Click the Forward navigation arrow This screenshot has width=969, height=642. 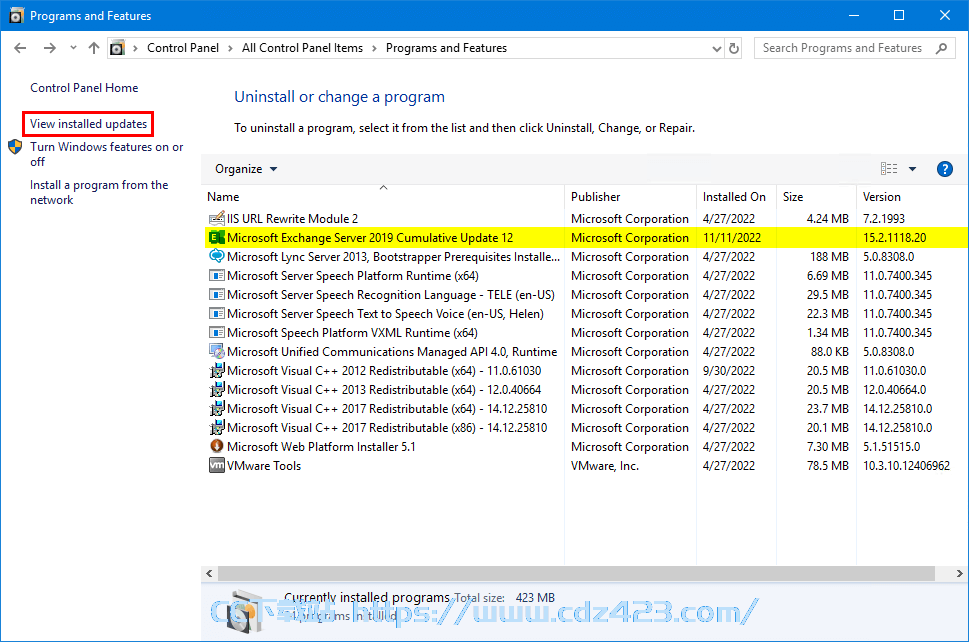tap(49, 48)
